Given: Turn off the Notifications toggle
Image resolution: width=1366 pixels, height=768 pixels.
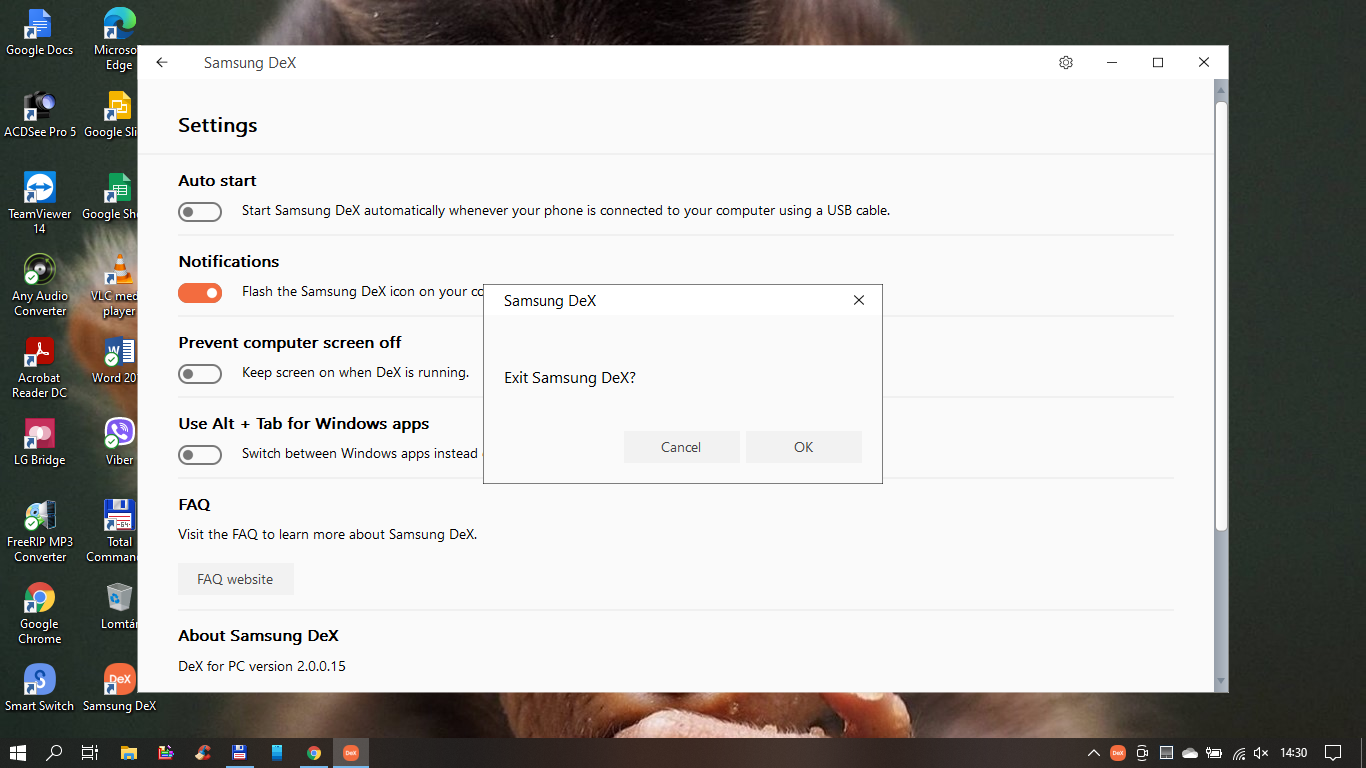Looking at the screenshot, I should click(x=200, y=292).
